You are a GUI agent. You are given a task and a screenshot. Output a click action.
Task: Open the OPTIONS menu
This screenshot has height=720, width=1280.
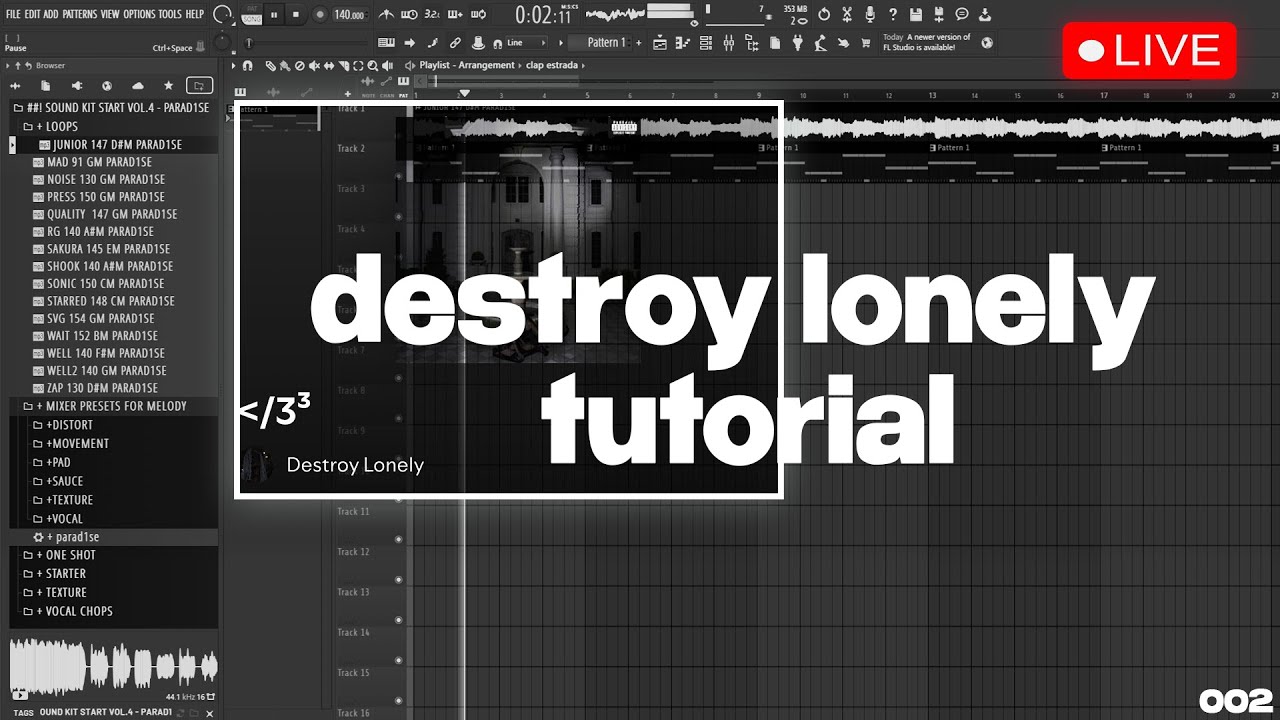pos(139,14)
